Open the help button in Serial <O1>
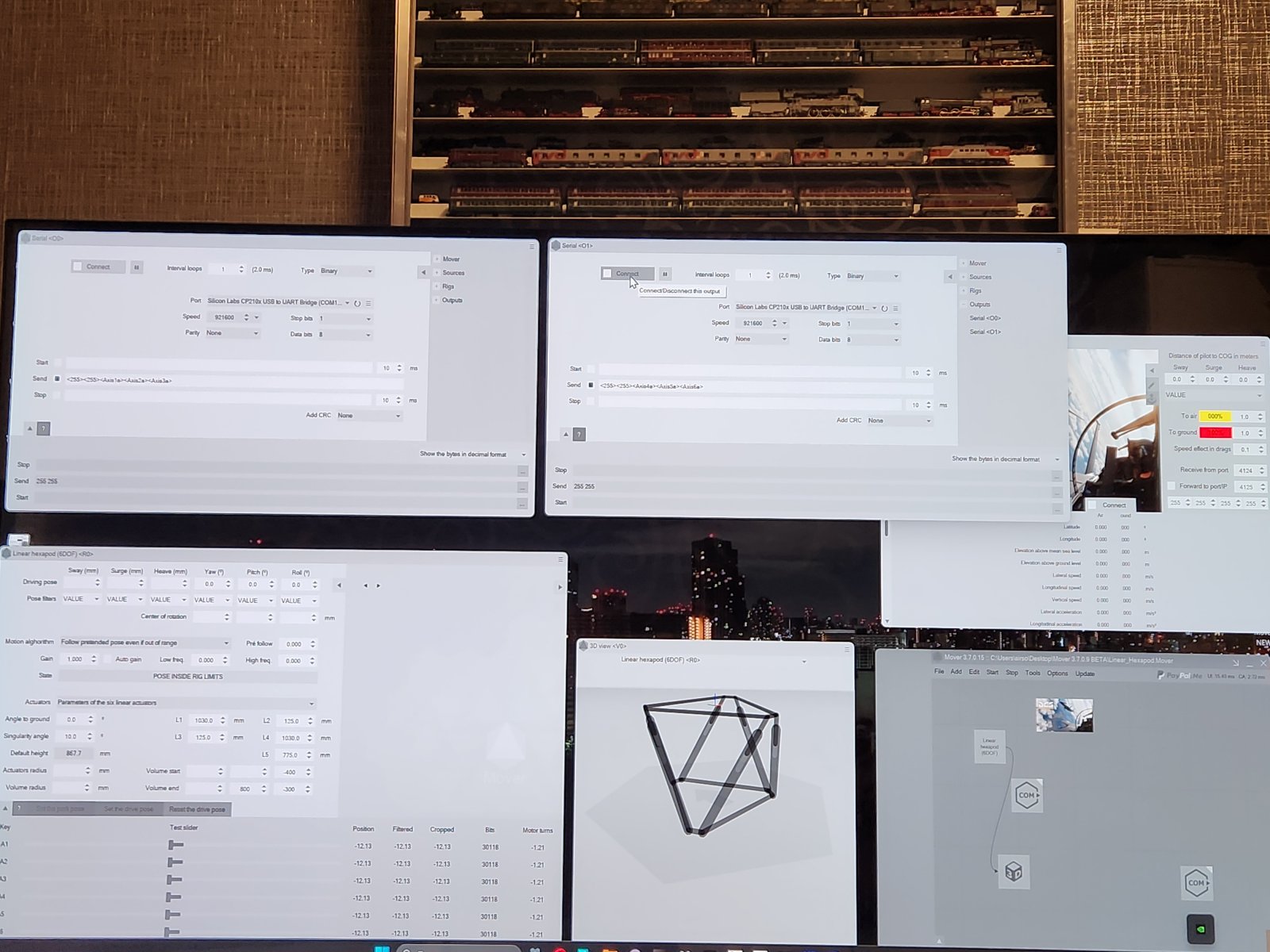The width and height of the screenshot is (1270, 952). 579,434
